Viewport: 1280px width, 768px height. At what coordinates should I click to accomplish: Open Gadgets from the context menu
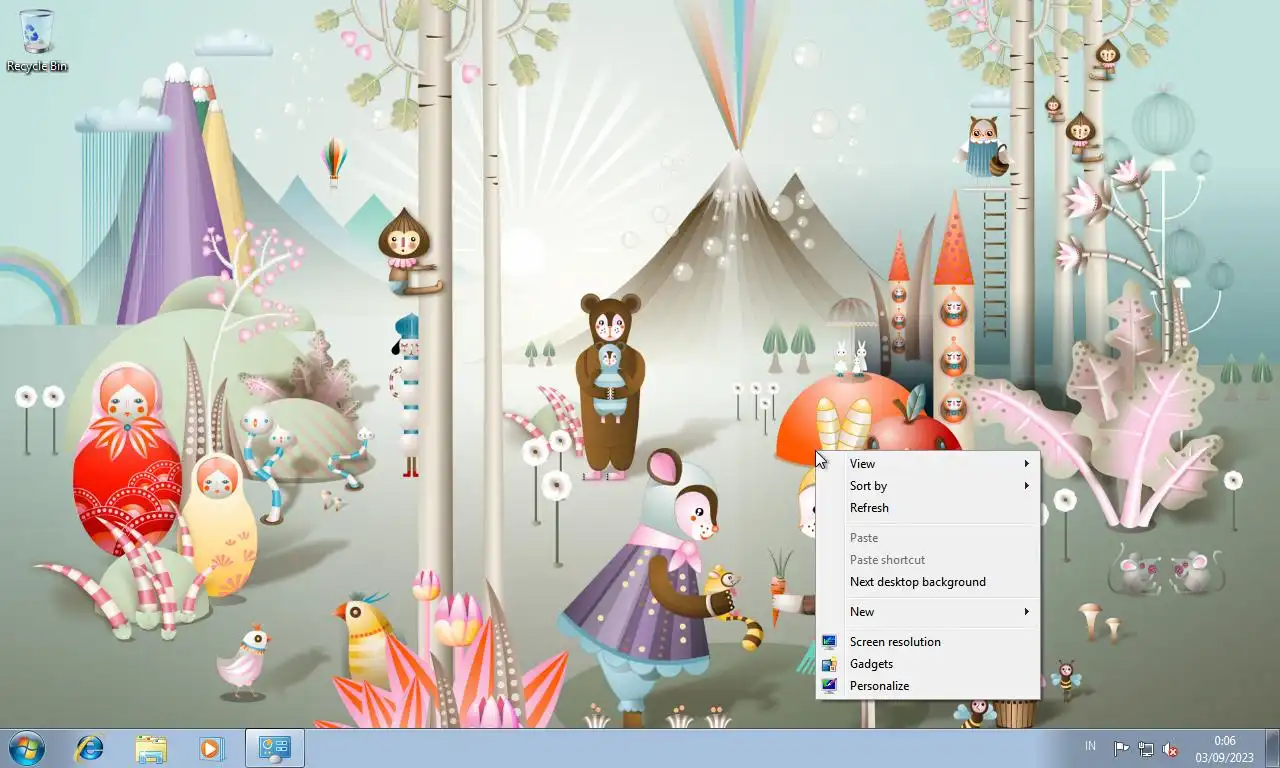(x=928, y=664)
